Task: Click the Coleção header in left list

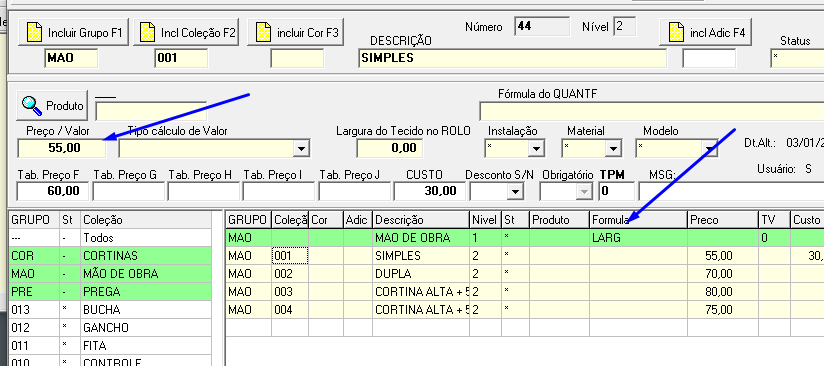Action: [x=146, y=220]
